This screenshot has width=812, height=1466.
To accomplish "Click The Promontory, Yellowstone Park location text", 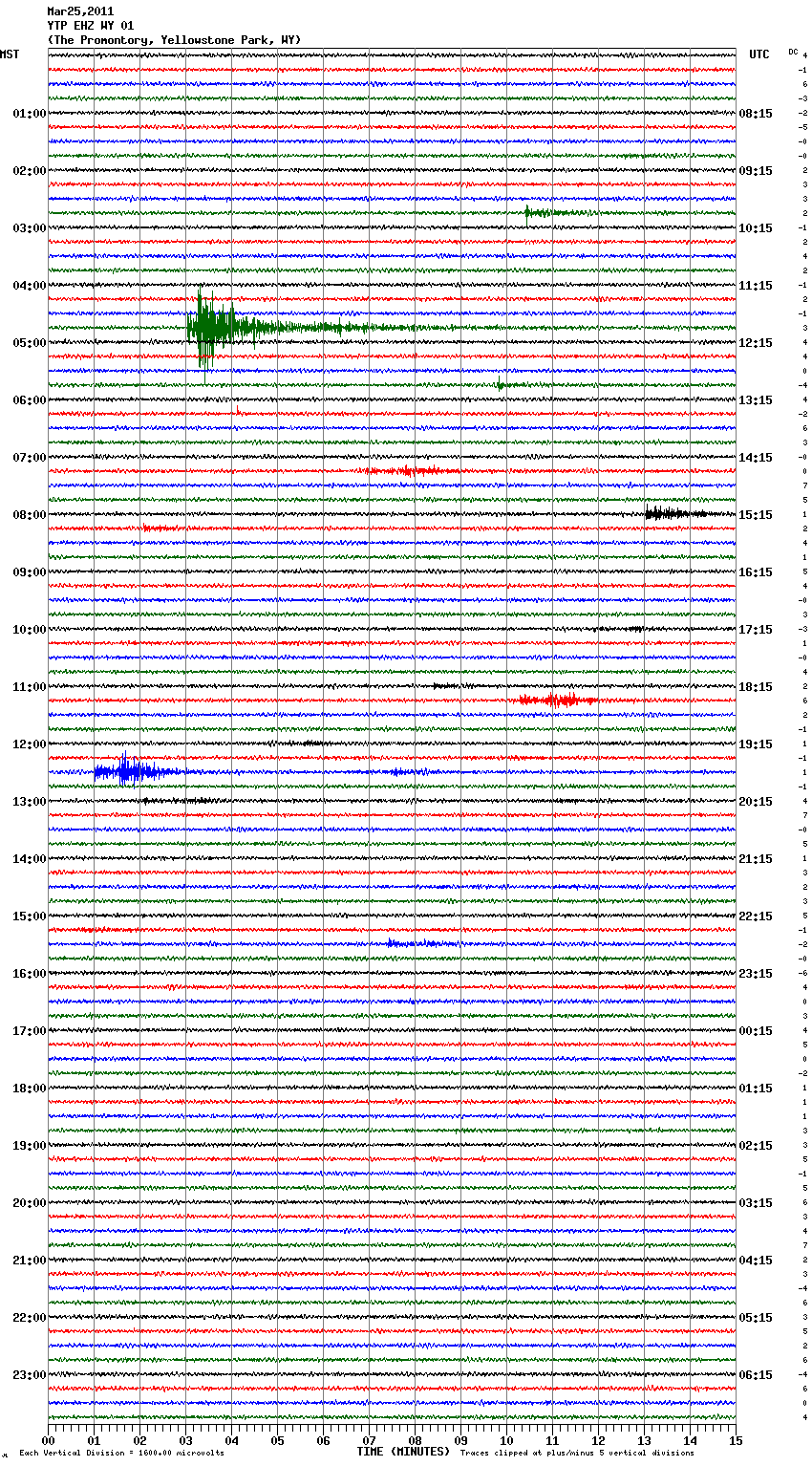I will tap(174, 40).
